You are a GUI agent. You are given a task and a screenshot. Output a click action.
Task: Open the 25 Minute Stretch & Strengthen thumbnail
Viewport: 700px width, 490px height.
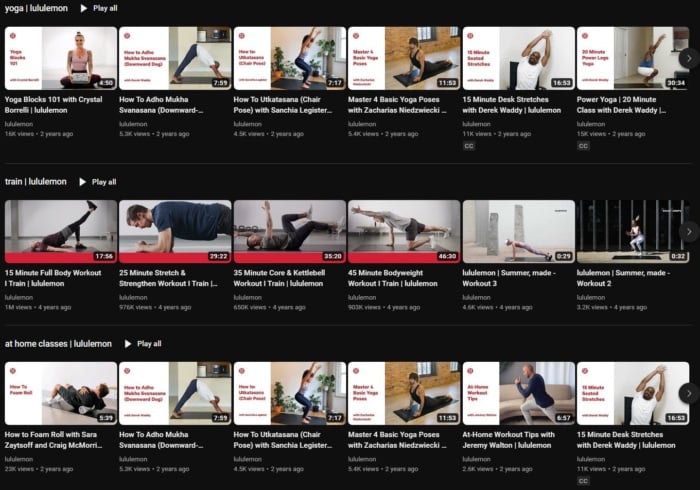point(175,232)
